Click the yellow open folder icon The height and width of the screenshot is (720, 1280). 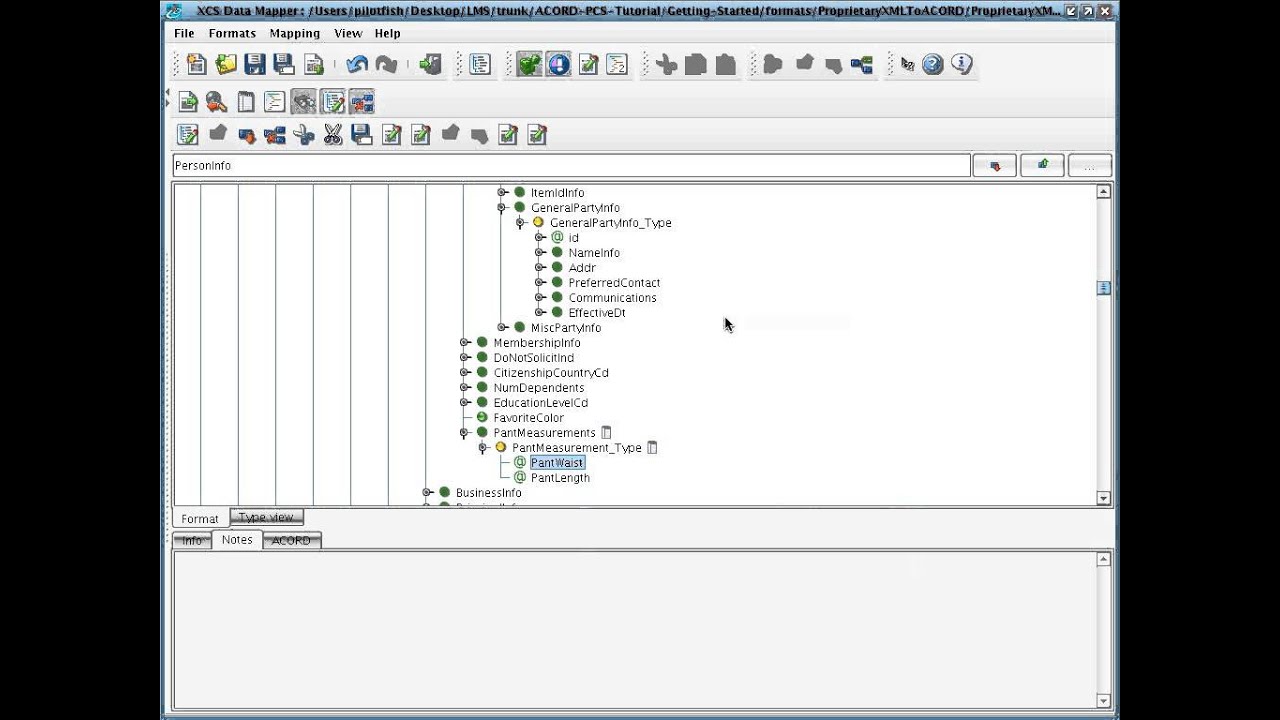[226, 64]
